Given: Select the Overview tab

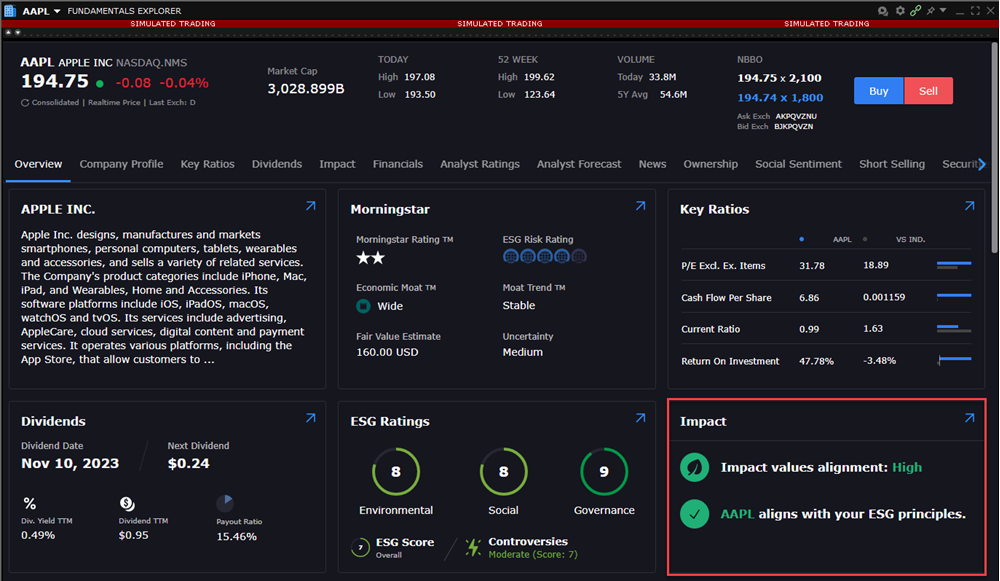Looking at the screenshot, I should [x=38, y=164].
